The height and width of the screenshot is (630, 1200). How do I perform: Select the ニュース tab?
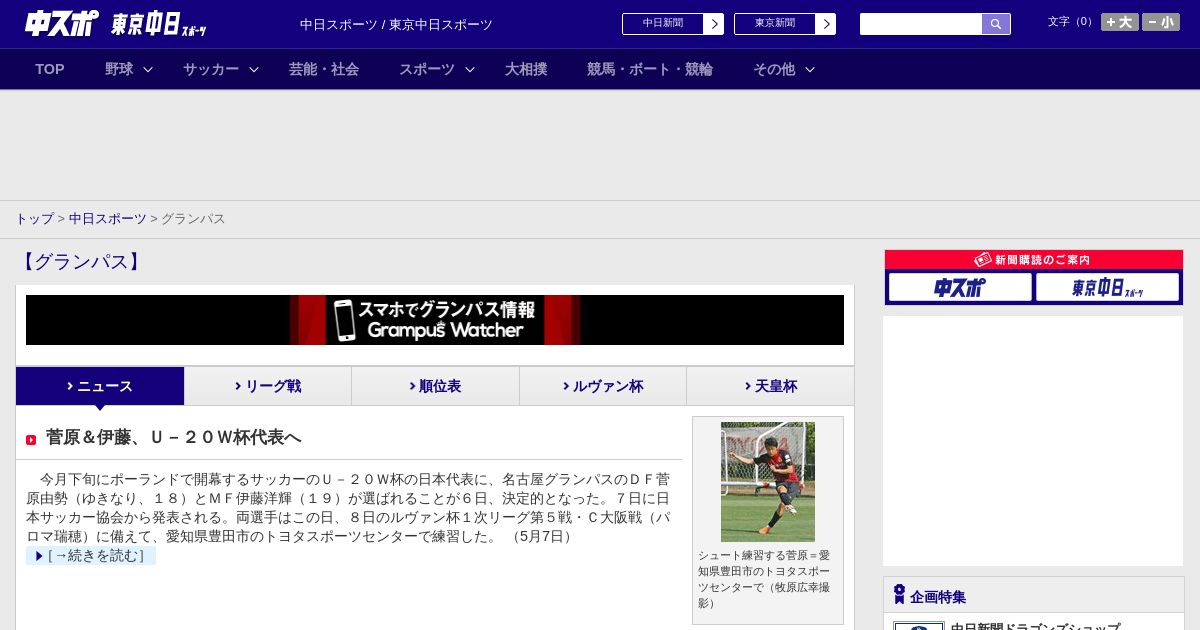click(x=100, y=386)
